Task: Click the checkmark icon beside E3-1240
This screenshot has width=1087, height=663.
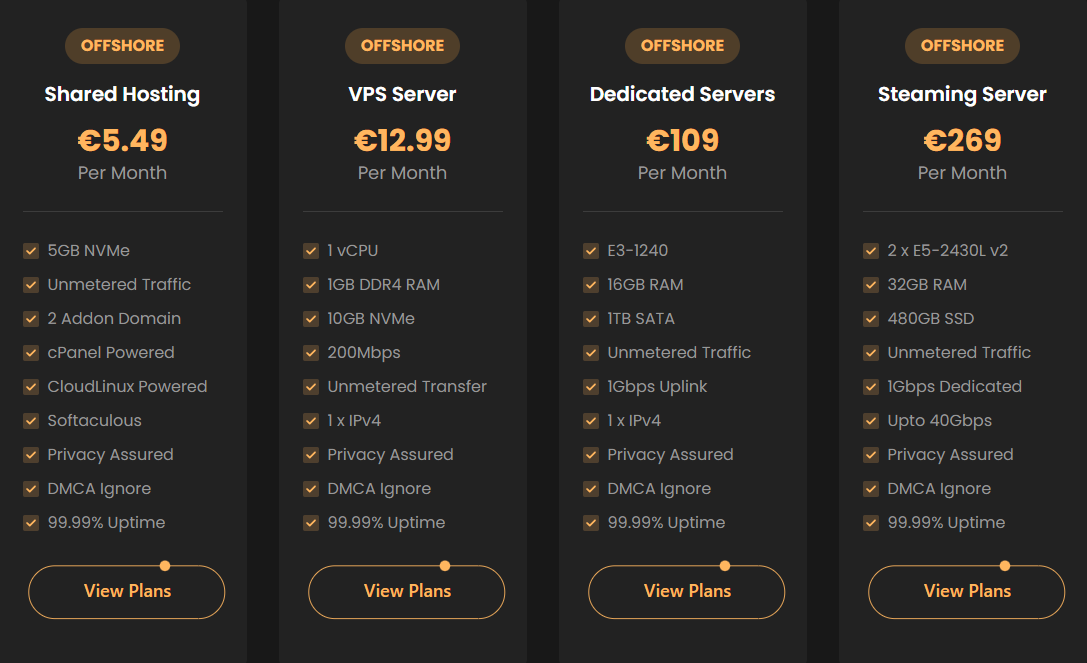Action: point(591,251)
